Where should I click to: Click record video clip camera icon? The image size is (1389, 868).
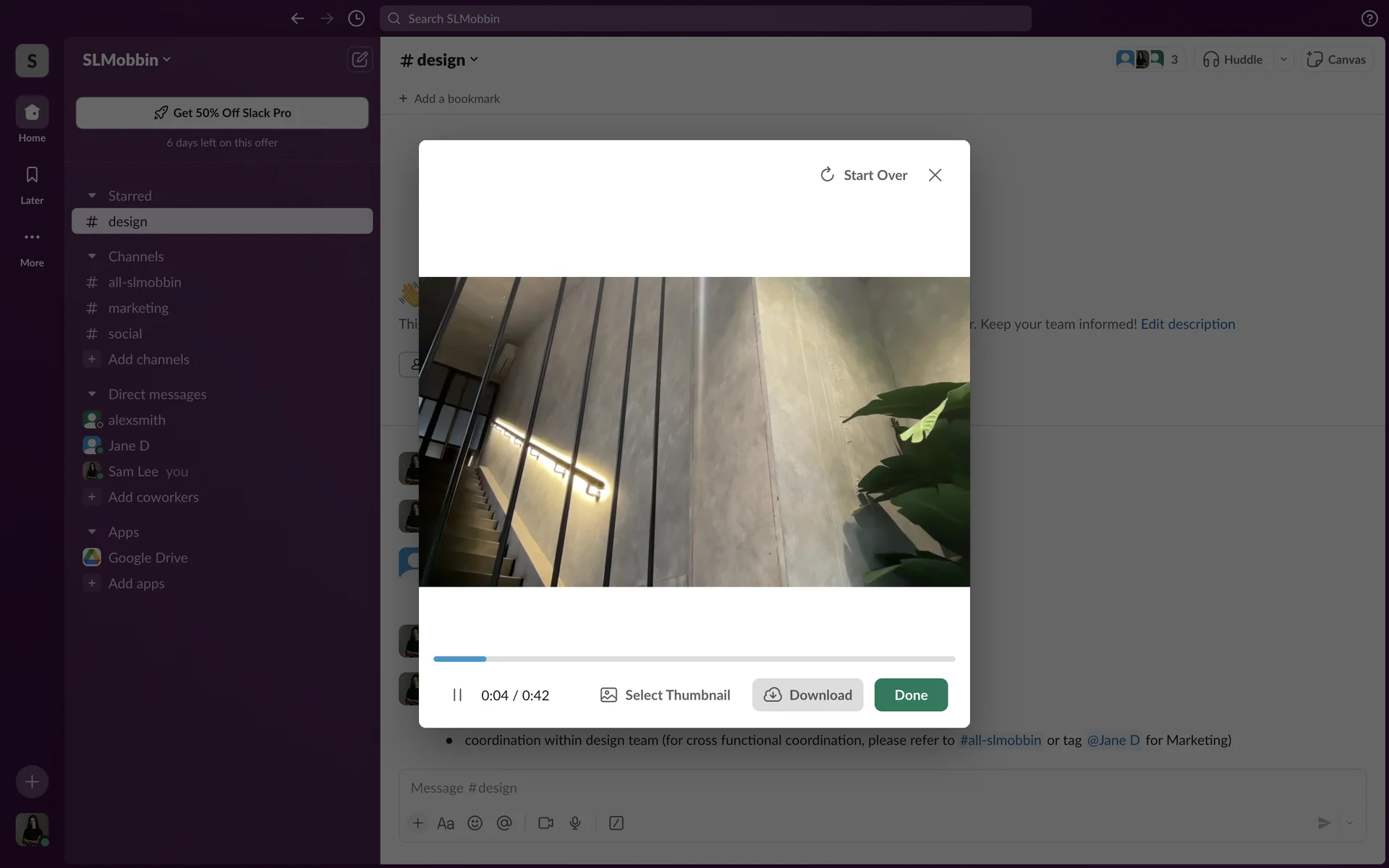pos(545,823)
